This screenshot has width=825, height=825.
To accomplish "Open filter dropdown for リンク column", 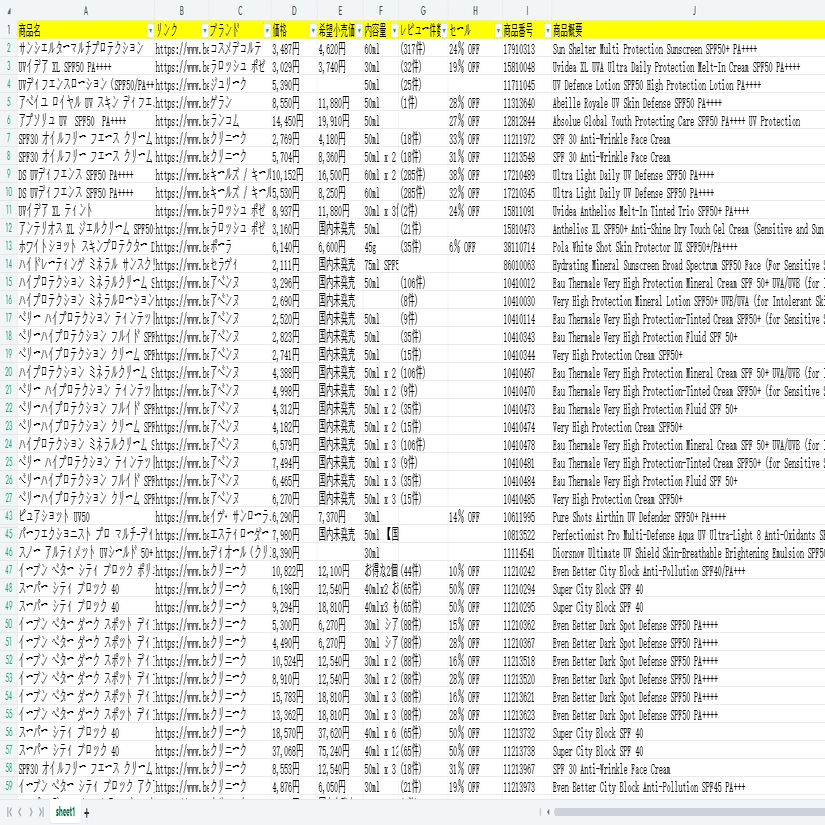I will [205, 31].
